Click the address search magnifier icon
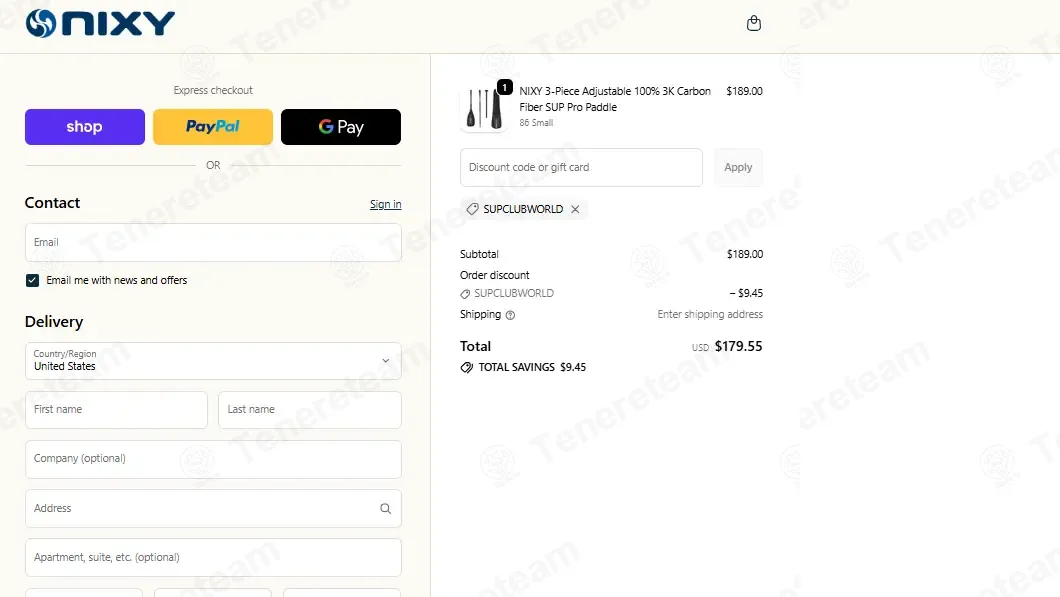 385,508
